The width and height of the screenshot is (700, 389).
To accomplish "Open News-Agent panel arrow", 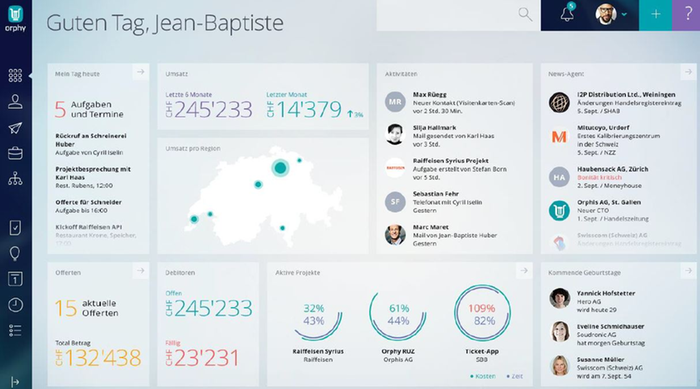I will tap(688, 72).
